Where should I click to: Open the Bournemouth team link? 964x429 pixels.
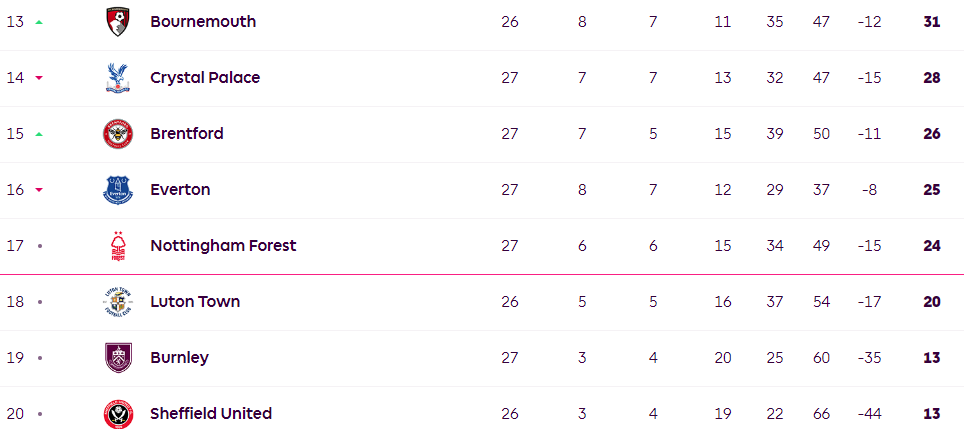coord(203,22)
